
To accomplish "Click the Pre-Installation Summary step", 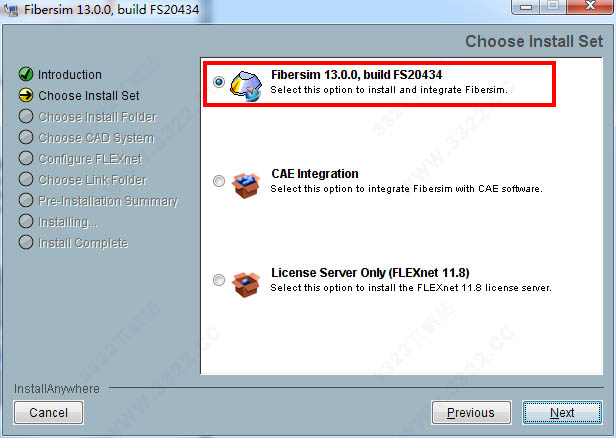I will point(108,201).
